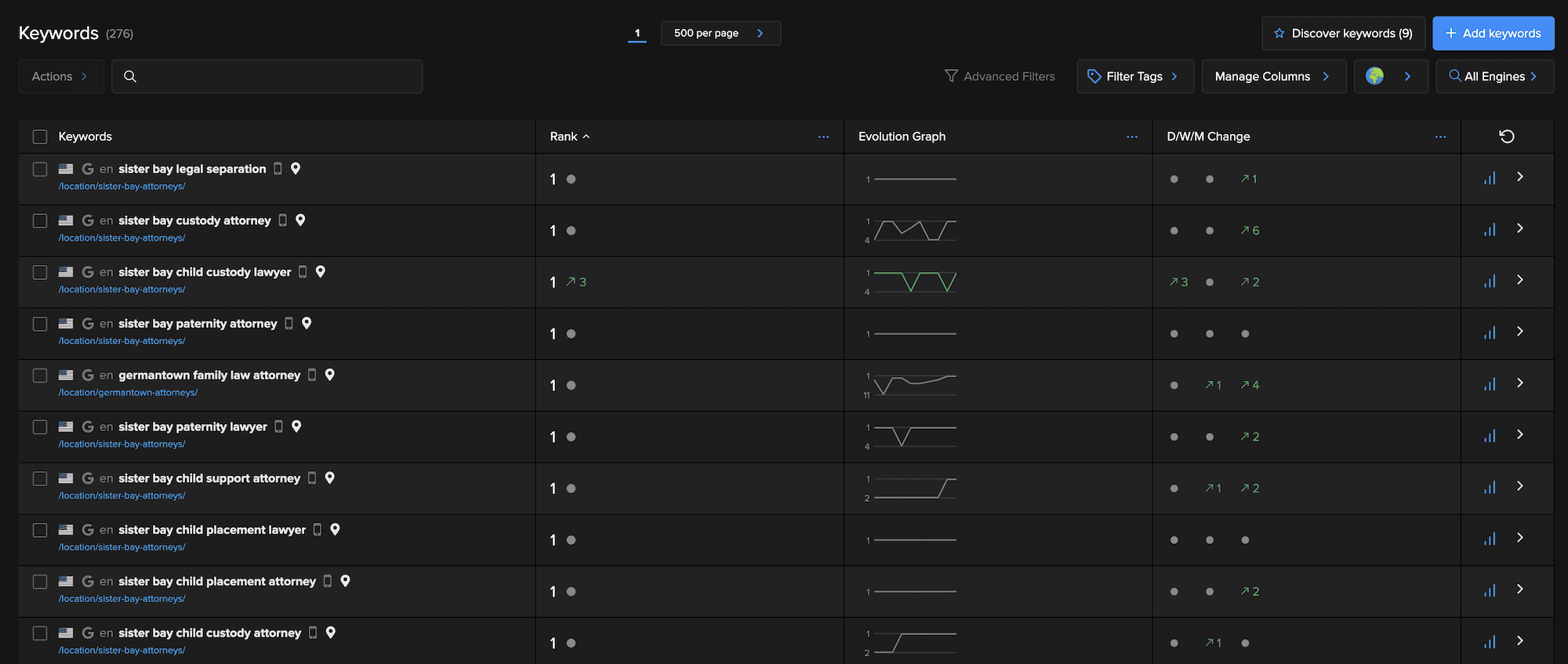Image resolution: width=1568 pixels, height=664 pixels.
Task: Click into the keyword search field
Action: (267, 76)
